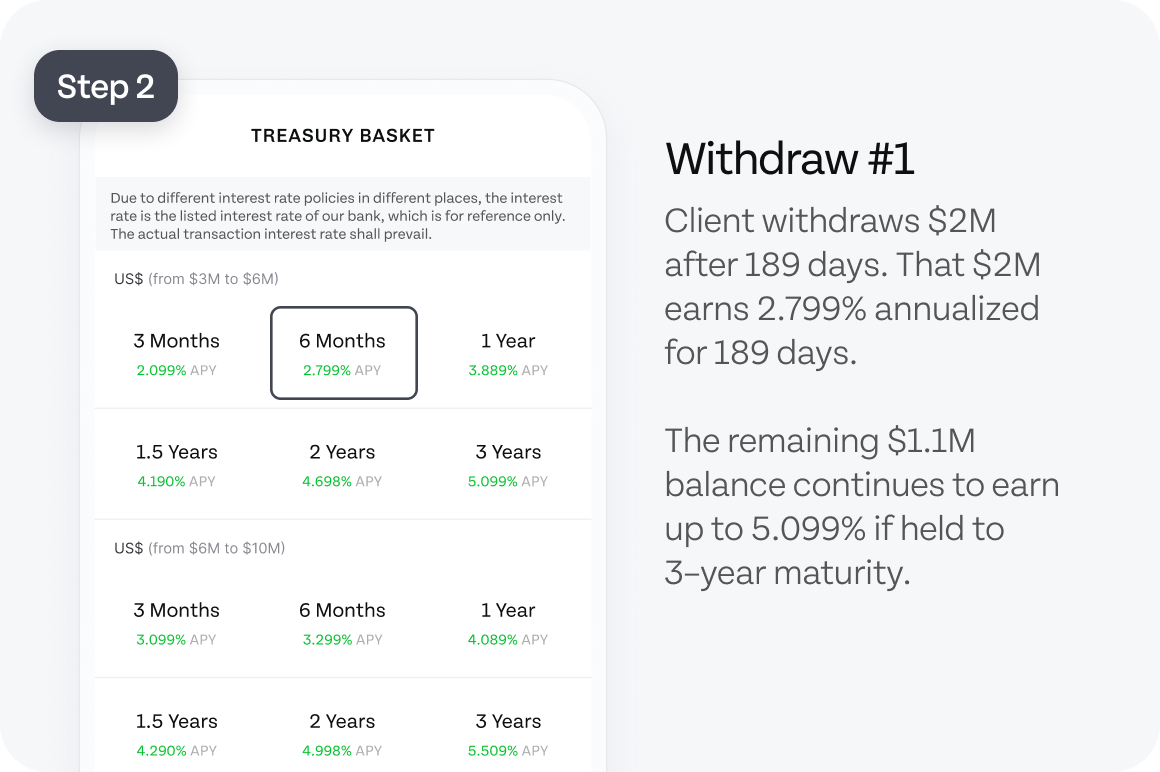This screenshot has width=1160, height=772.
Task: Choose 3 Years 5.509% APY term
Action: (x=508, y=734)
